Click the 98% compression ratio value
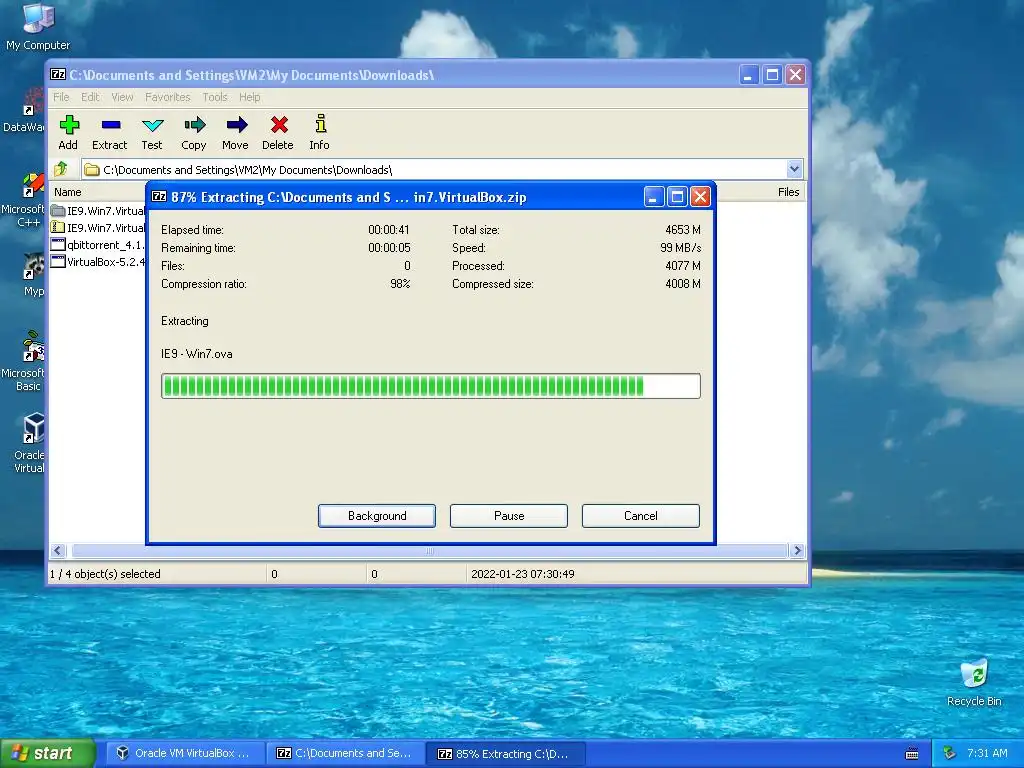Image resolution: width=1024 pixels, height=768 pixels. tap(400, 284)
